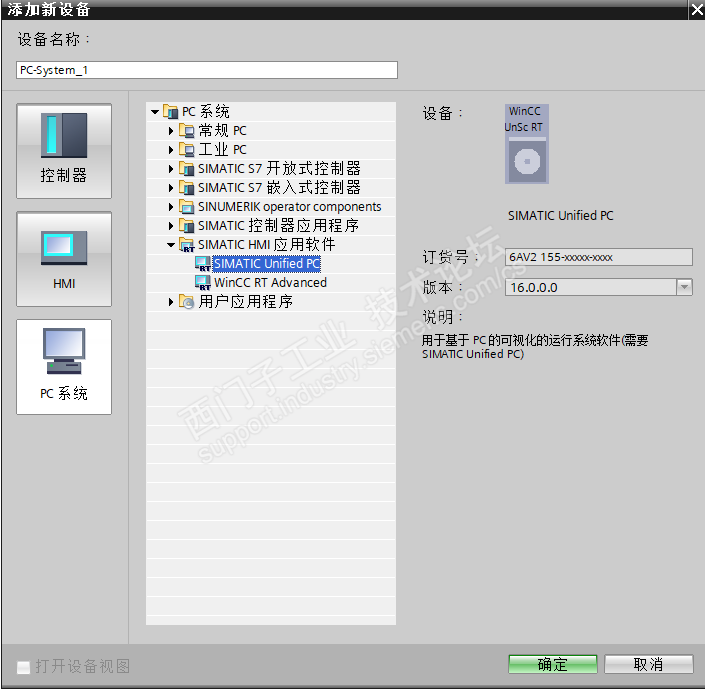Click the 订货号 order number field
Screen dimensions: 705x689
[x=598, y=257]
